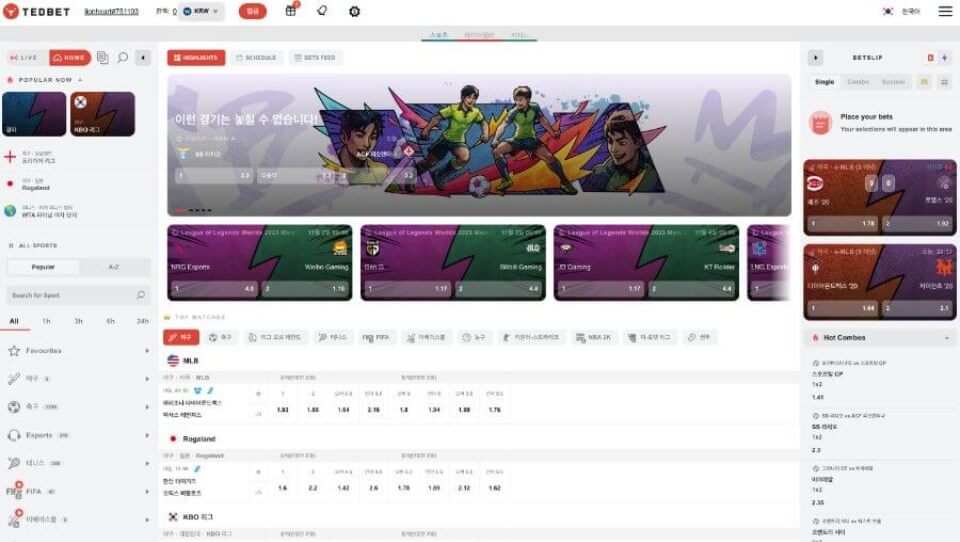This screenshot has width=960, height=542.
Task: Expand the Esports category arrow
Action: 147,435
